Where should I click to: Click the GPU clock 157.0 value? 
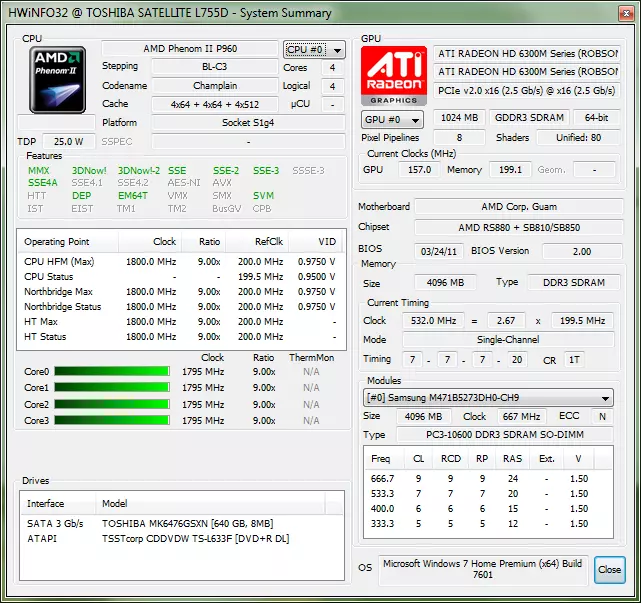click(x=419, y=170)
